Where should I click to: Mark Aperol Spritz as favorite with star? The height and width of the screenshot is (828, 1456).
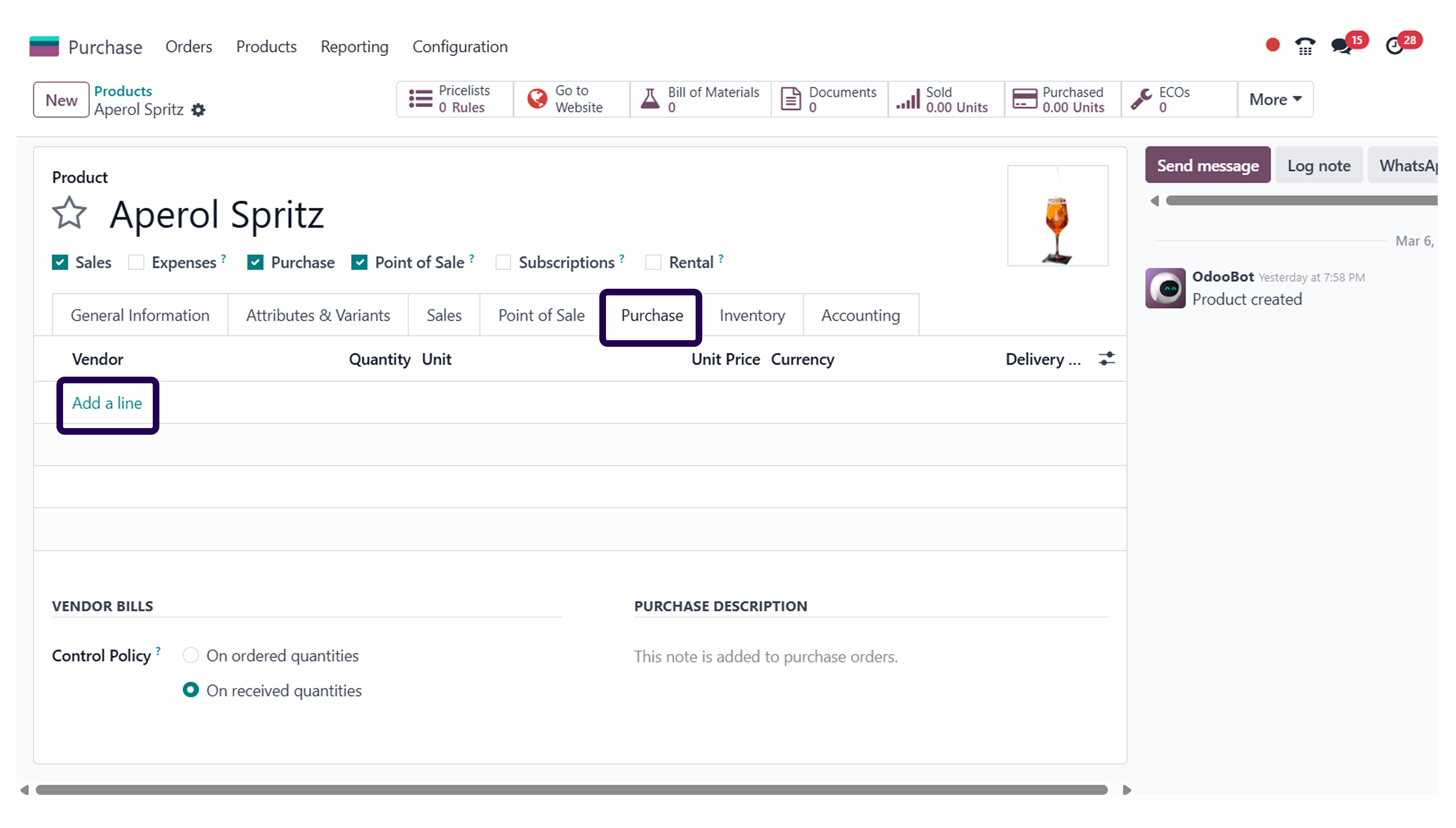pos(69,214)
